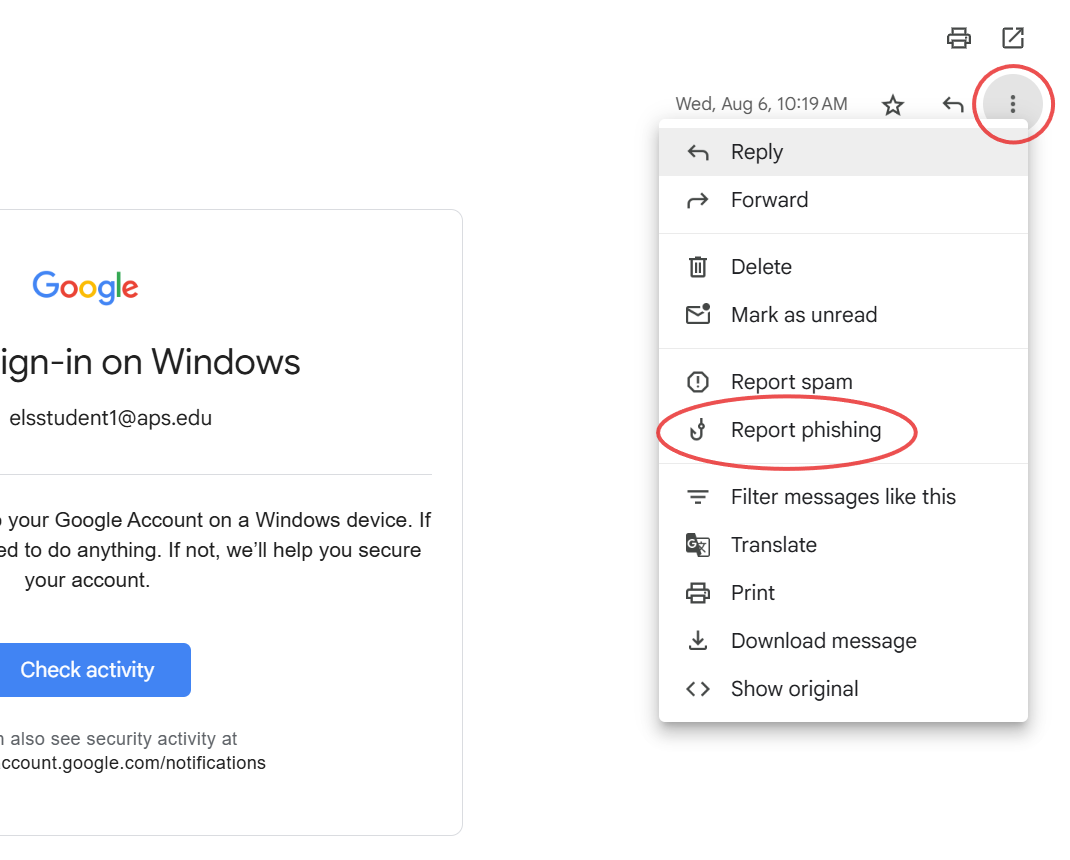Open the three-dot More options menu

point(1012,104)
